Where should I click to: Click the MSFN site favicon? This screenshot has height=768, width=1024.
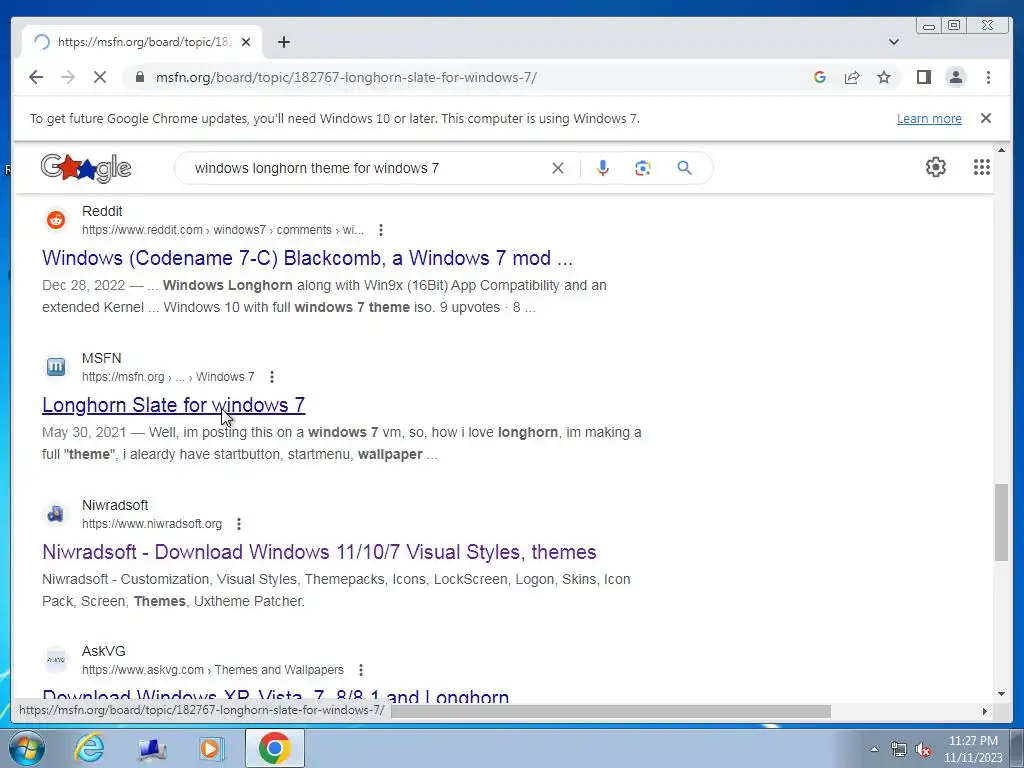(x=56, y=367)
